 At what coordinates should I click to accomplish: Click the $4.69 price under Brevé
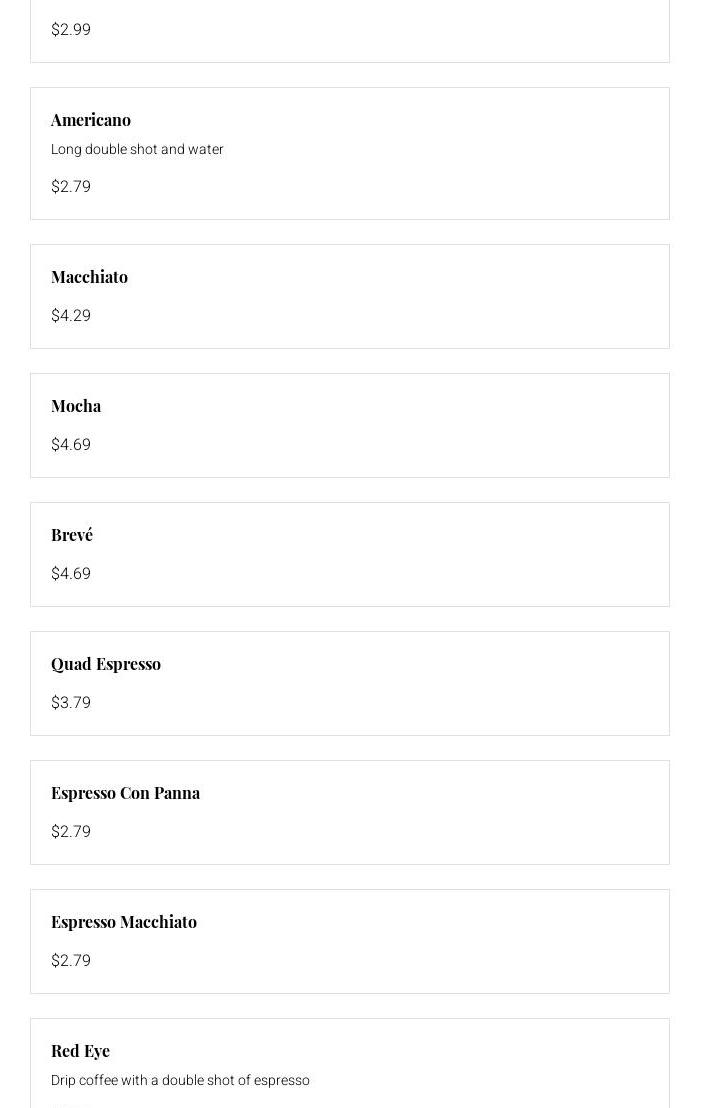(71, 574)
